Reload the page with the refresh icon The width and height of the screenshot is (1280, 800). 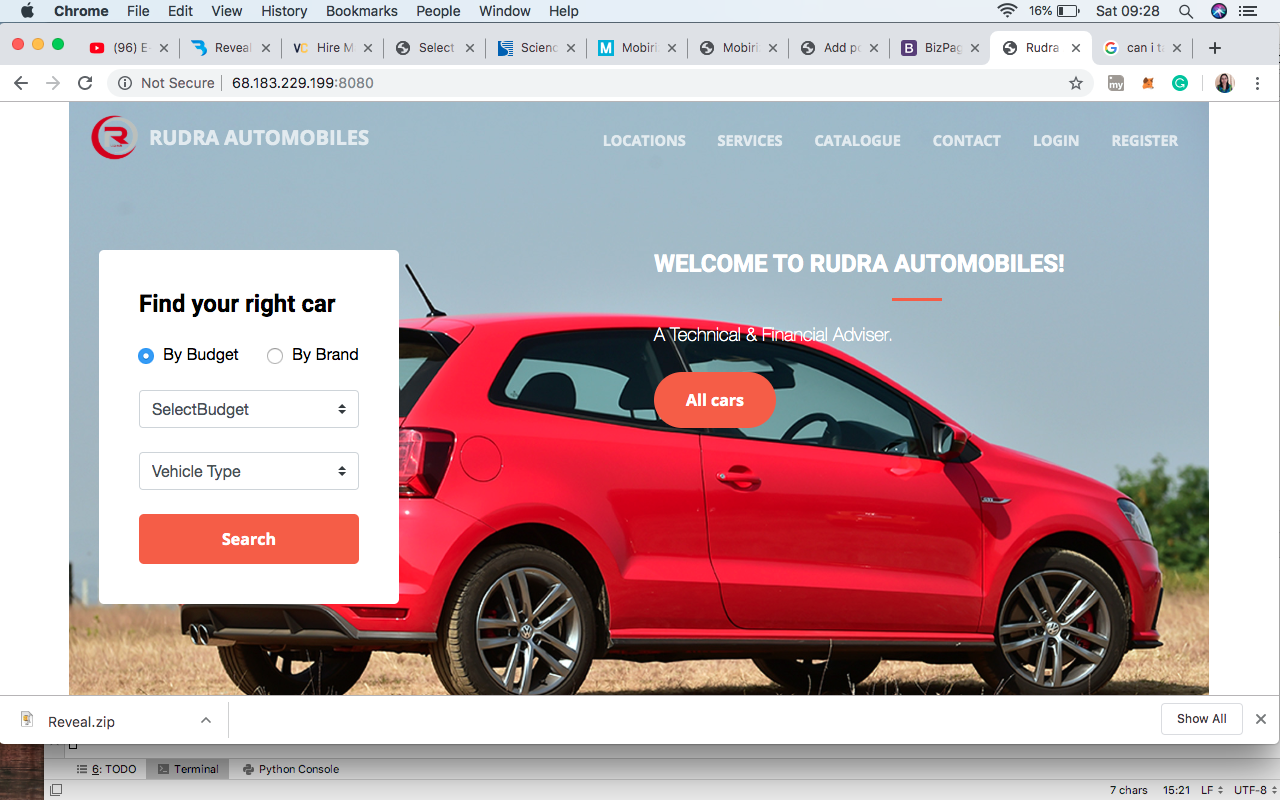tap(85, 83)
